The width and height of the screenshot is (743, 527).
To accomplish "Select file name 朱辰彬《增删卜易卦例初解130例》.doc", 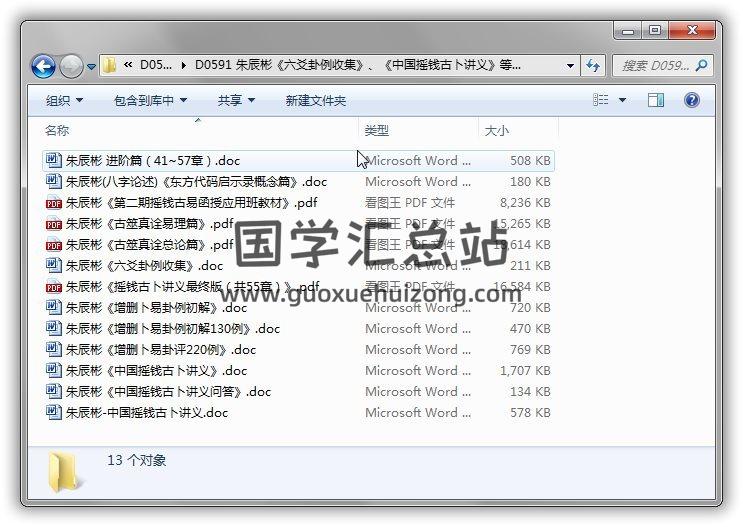I will [173, 328].
